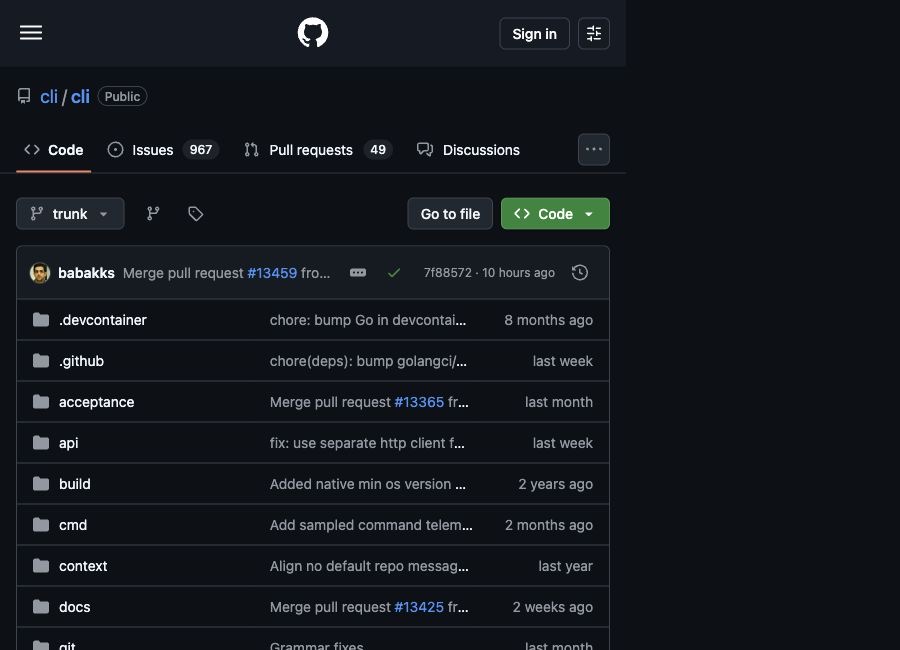Open the Discussions tab
The height and width of the screenshot is (650, 900).
click(468, 150)
